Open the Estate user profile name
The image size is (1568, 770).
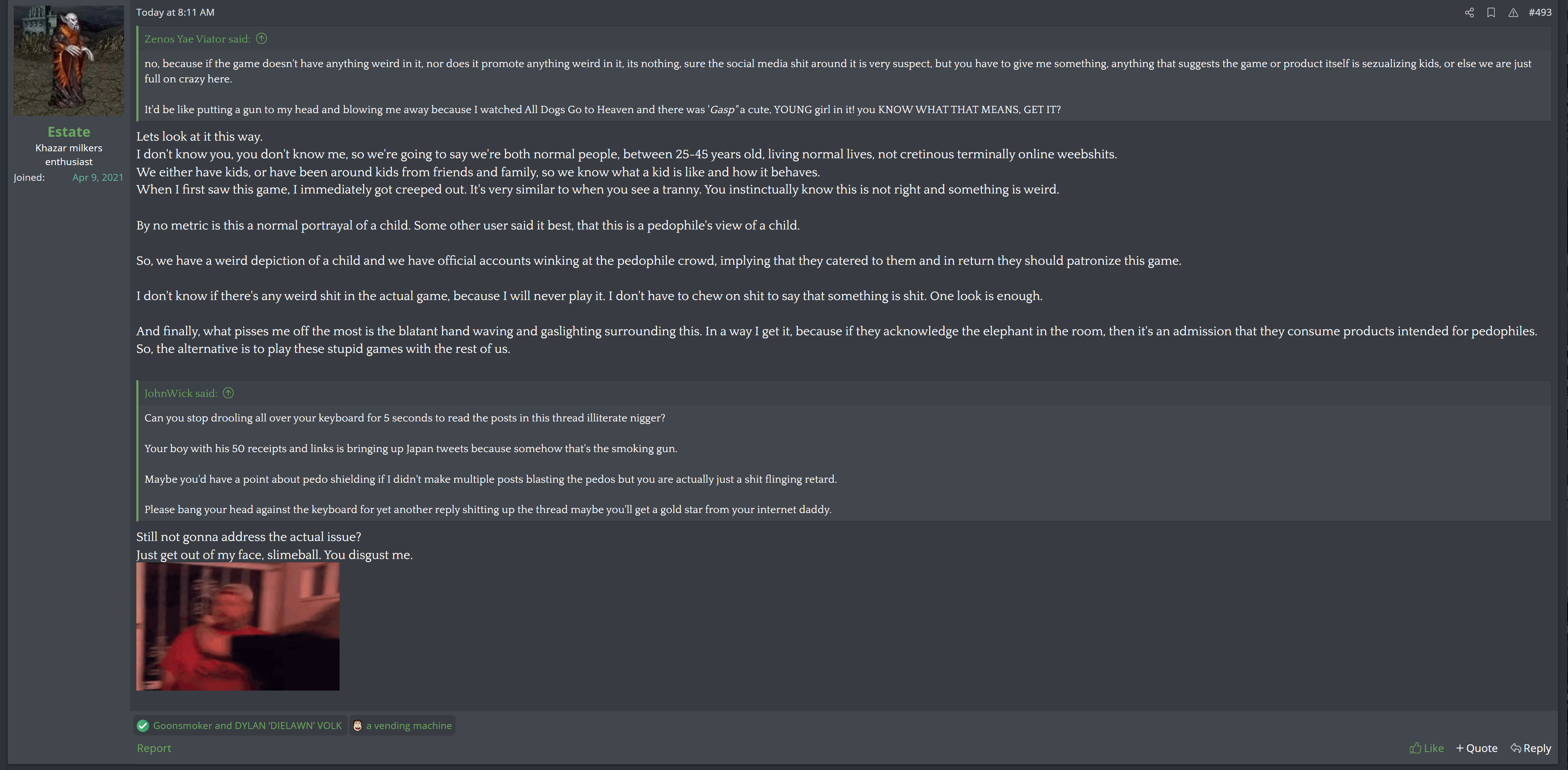pyautogui.click(x=69, y=131)
